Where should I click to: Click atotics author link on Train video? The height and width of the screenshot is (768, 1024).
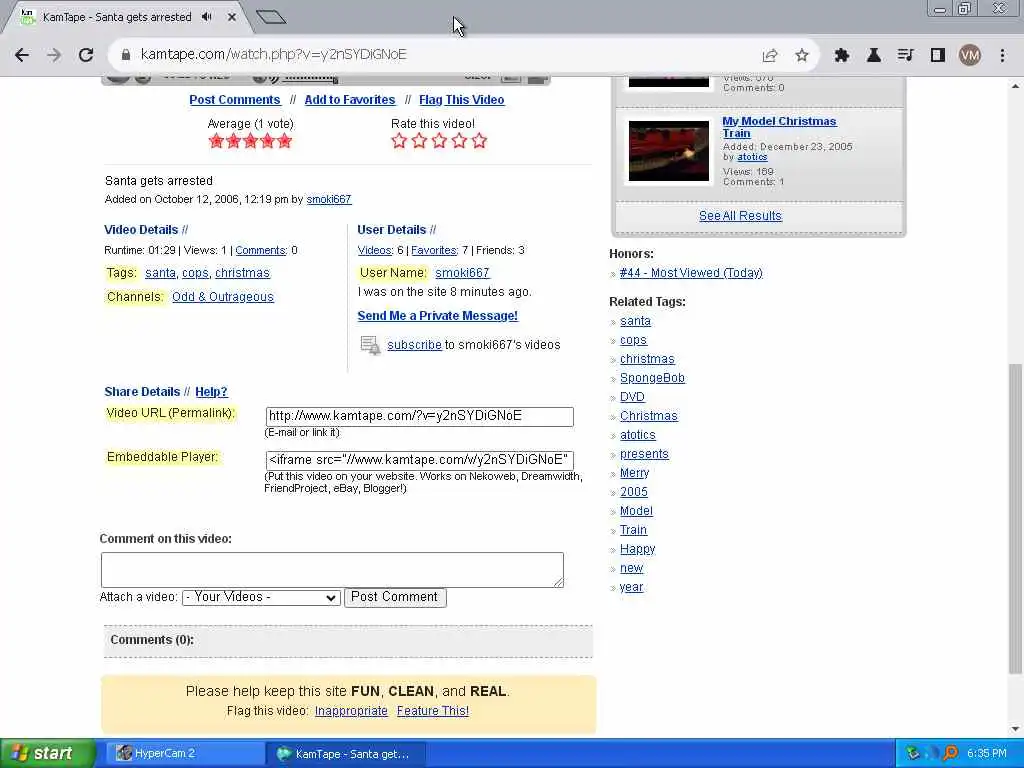point(752,157)
